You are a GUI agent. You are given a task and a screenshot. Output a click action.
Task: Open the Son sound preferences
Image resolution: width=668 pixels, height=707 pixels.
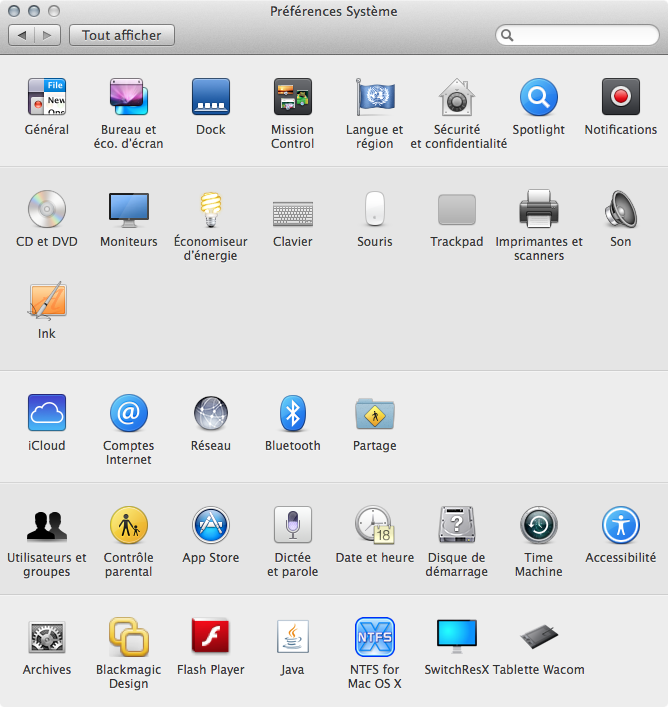[620, 210]
